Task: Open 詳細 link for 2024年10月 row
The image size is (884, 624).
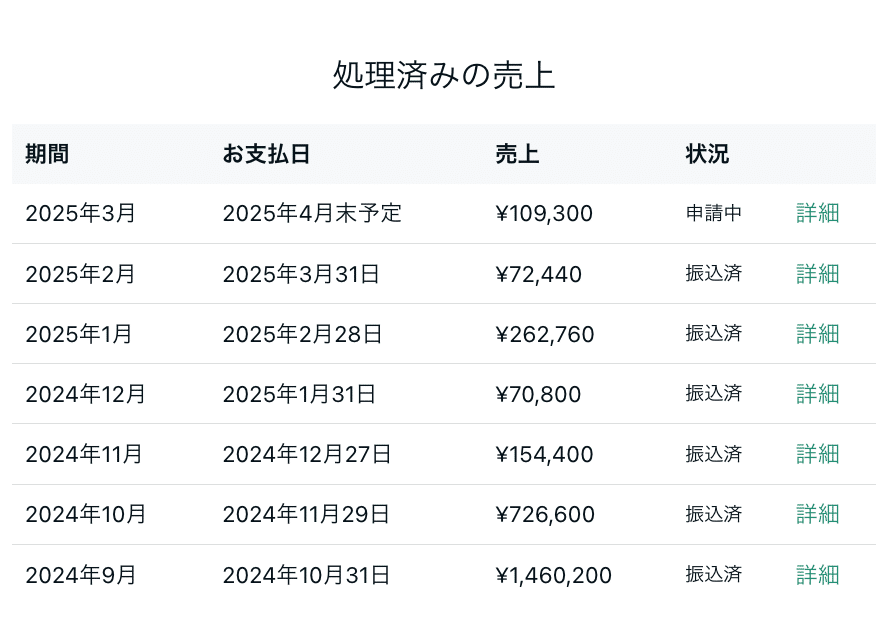Action: (817, 514)
